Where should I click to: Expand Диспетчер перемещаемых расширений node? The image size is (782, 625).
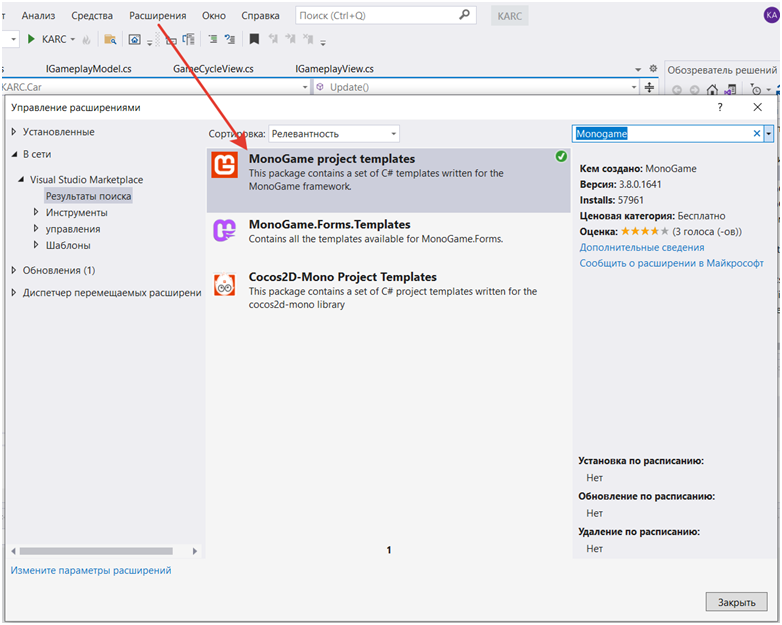[x=14, y=292]
